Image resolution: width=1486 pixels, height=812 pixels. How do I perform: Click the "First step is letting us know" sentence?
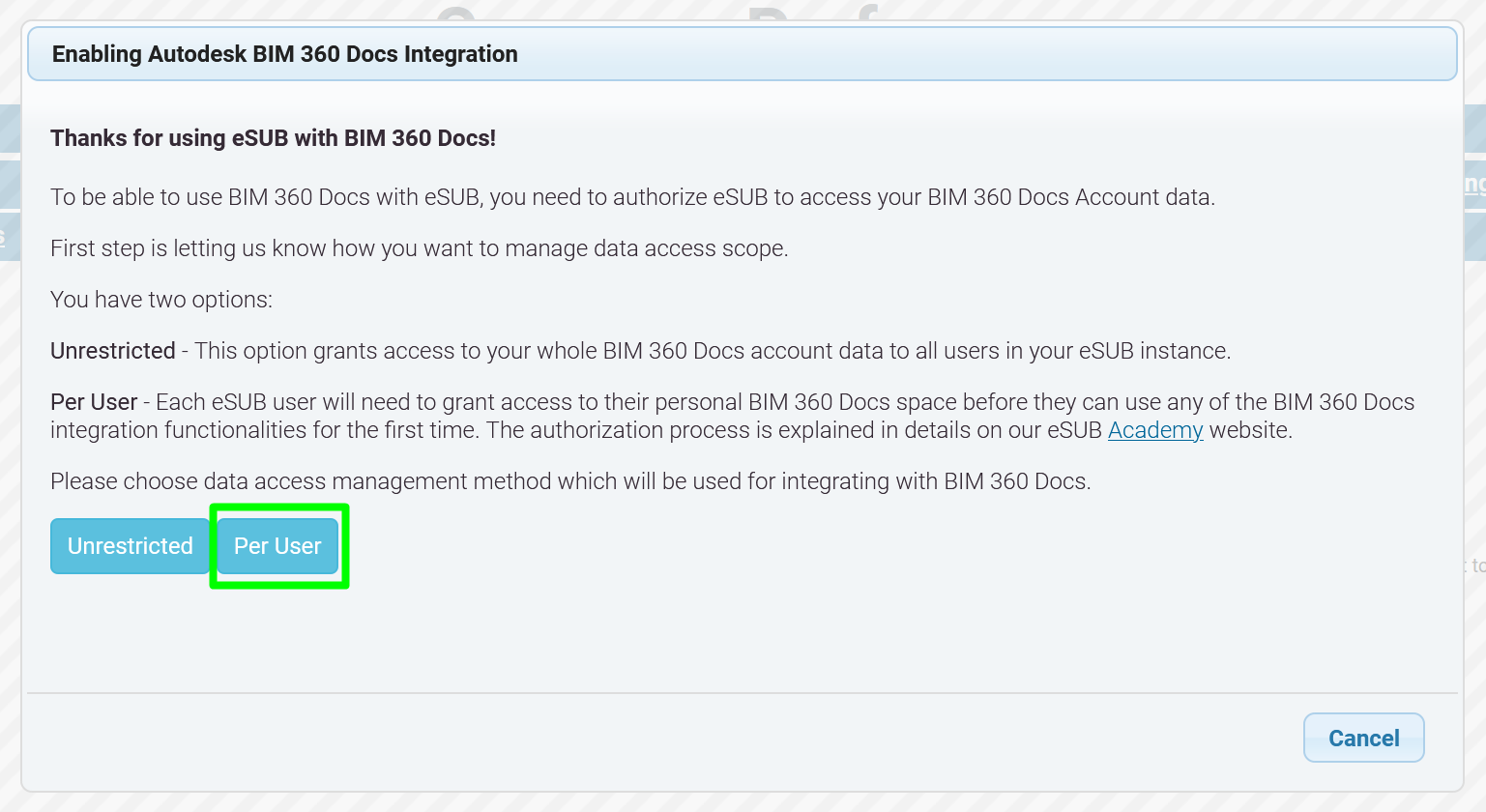(420, 248)
